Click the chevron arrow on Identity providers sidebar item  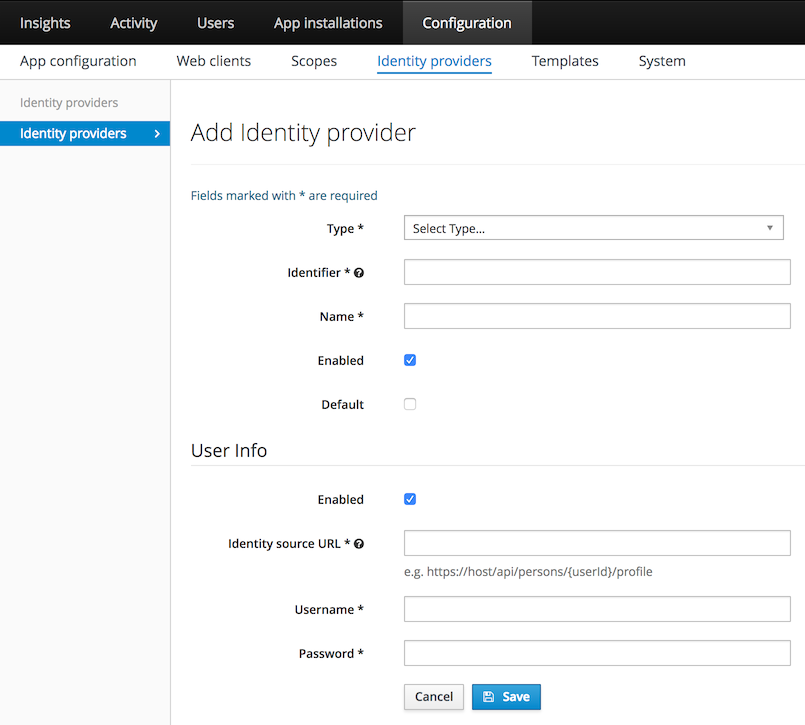pos(157,133)
